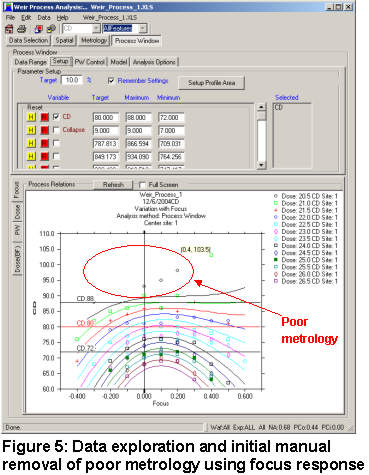369x475 pixels.
Task: Open the Data menu
Action: [44, 17]
